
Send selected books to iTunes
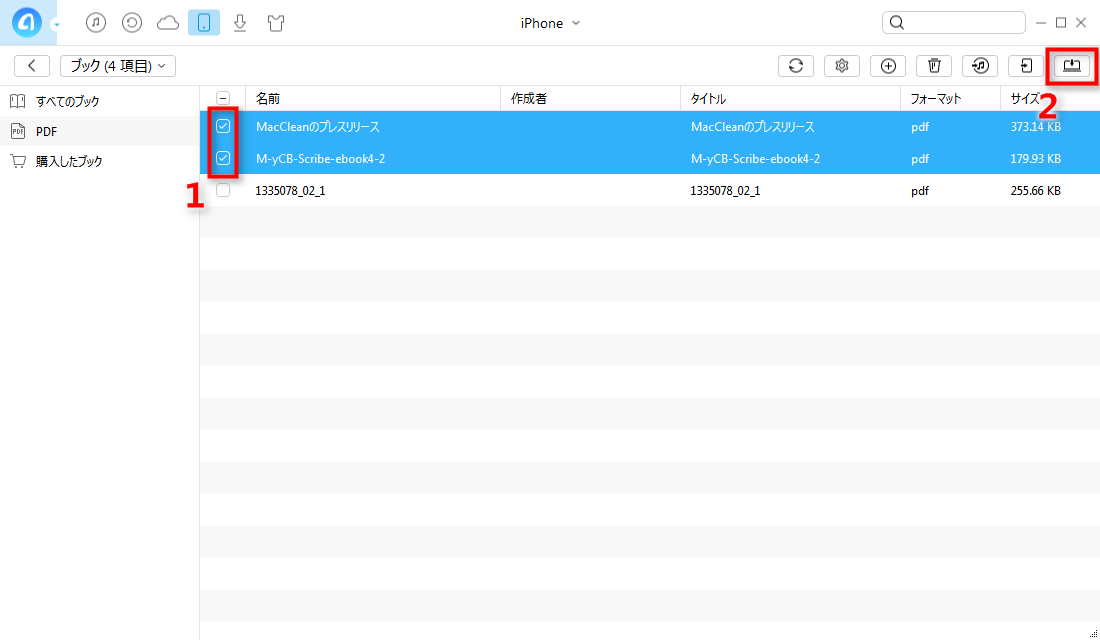click(980, 66)
